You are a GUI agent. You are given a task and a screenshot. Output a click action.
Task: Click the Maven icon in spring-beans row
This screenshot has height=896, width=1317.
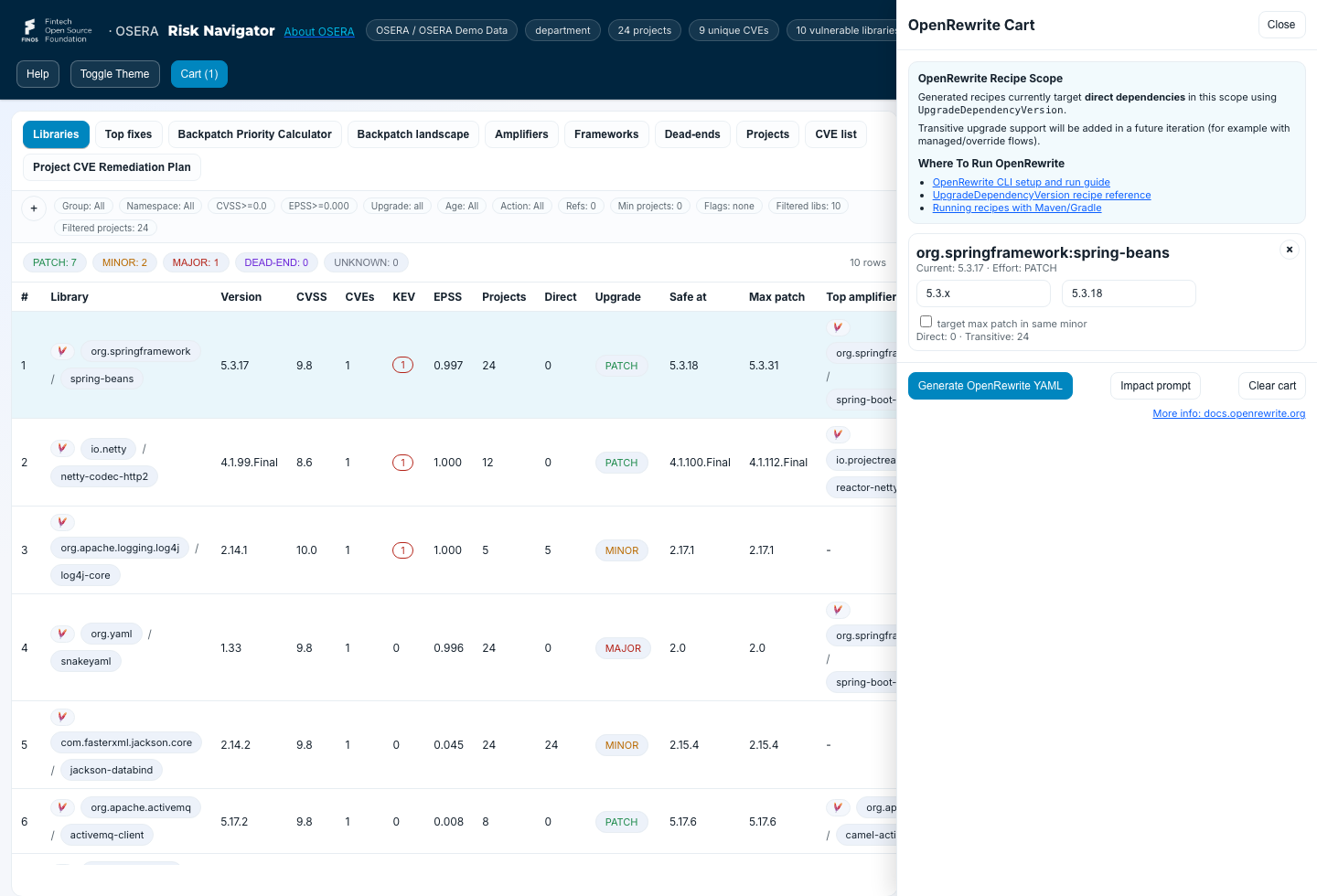(62, 351)
